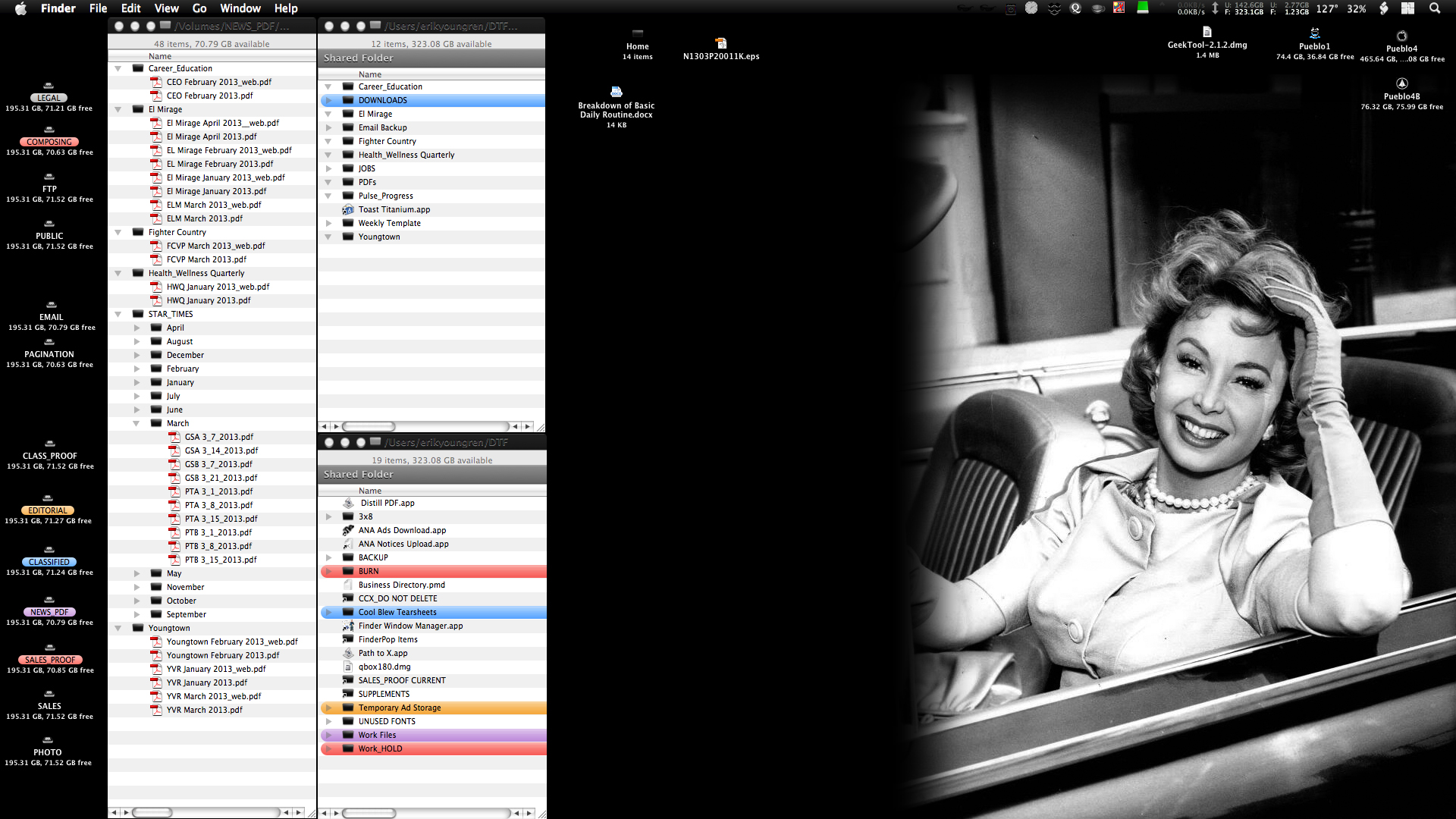Collapse the March folder triangle
Screen dimensions: 1456x819
coord(136,423)
